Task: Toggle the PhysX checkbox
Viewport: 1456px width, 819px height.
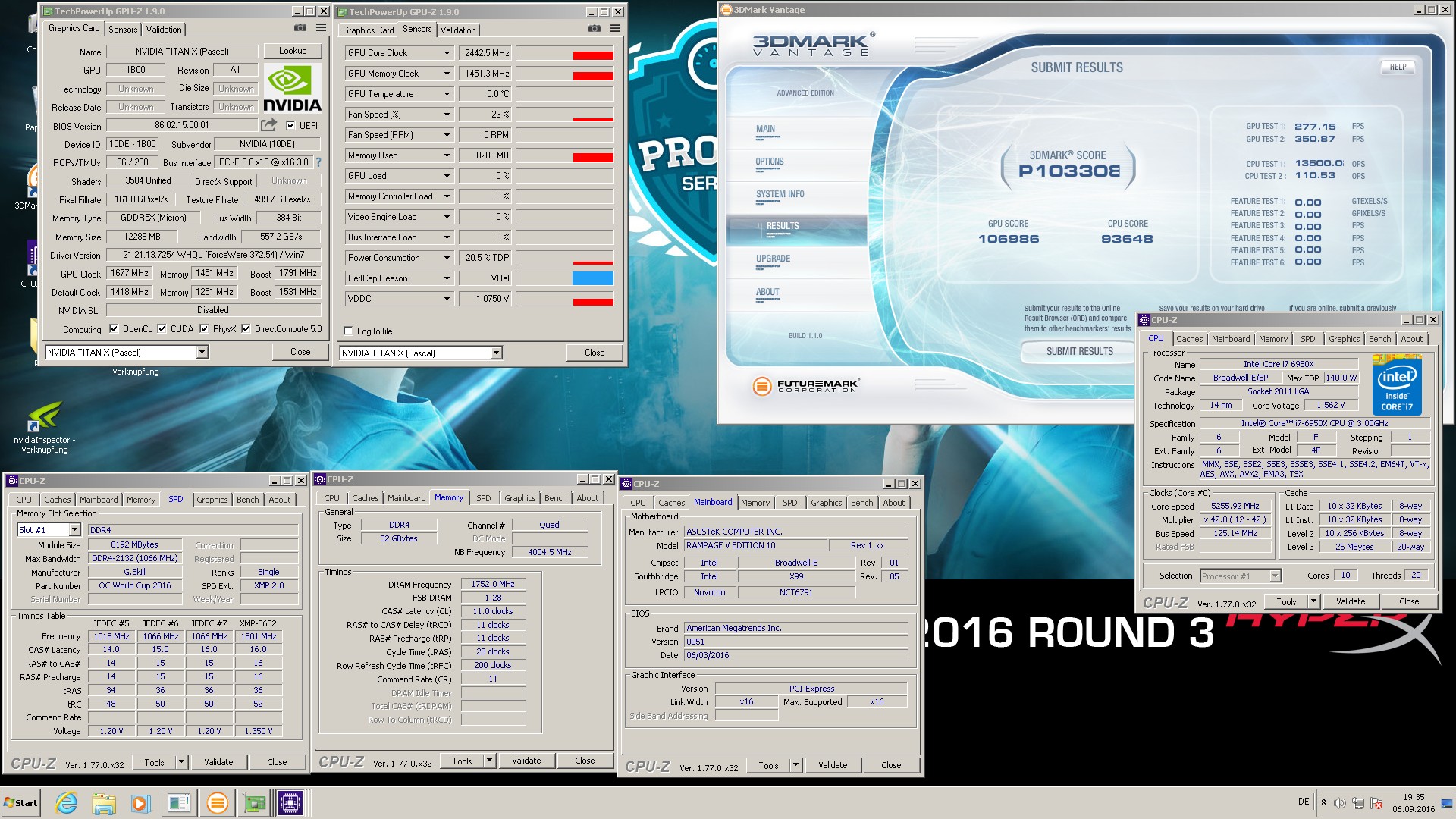Action: [x=204, y=329]
